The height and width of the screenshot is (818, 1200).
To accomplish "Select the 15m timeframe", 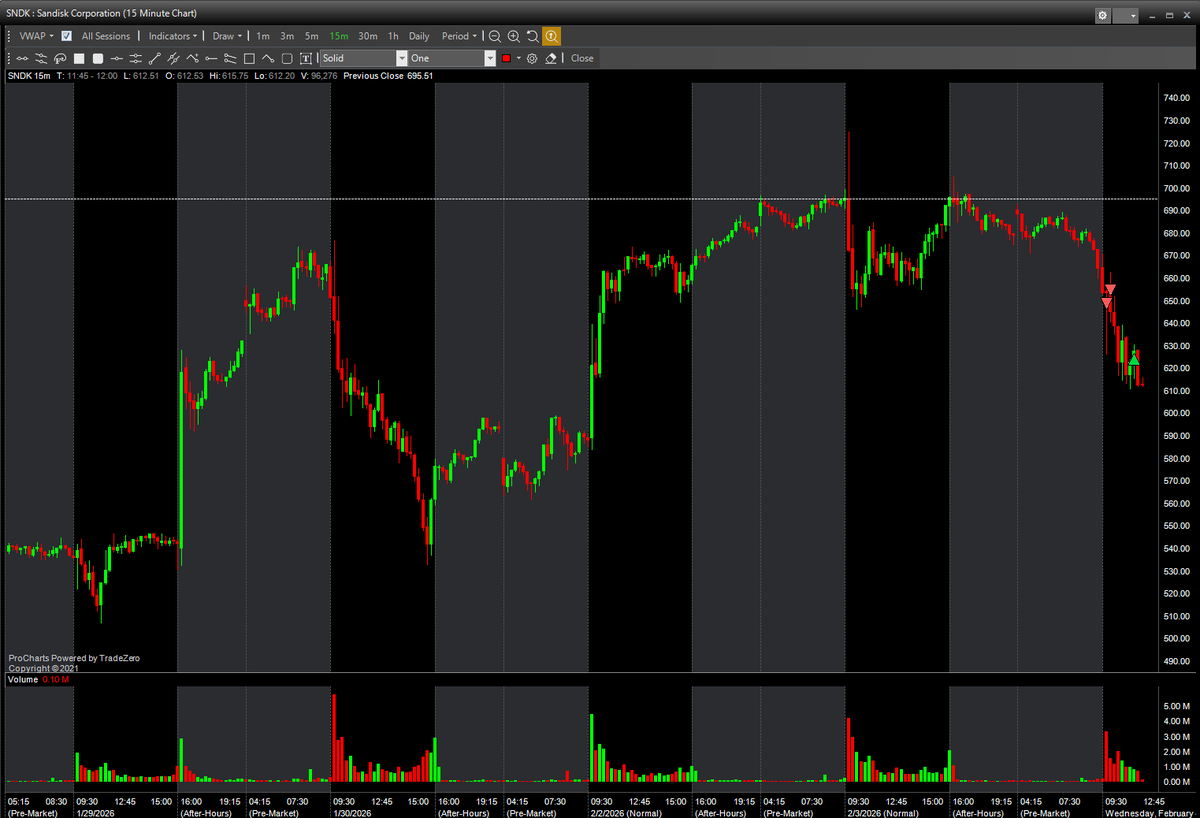I will tap(339, 36).
